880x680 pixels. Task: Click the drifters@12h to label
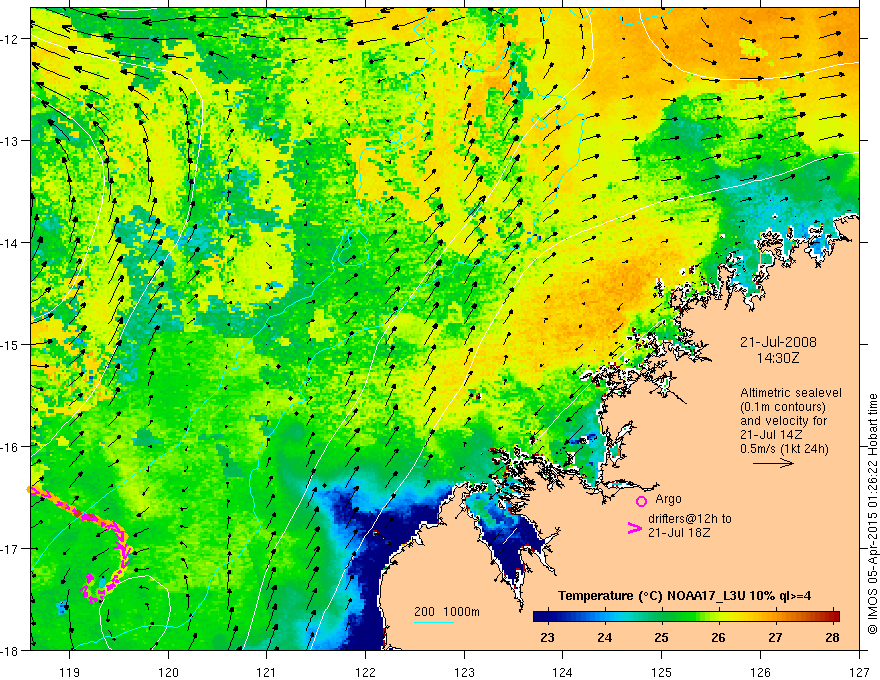pyautogui.click(x=690, y=519)
